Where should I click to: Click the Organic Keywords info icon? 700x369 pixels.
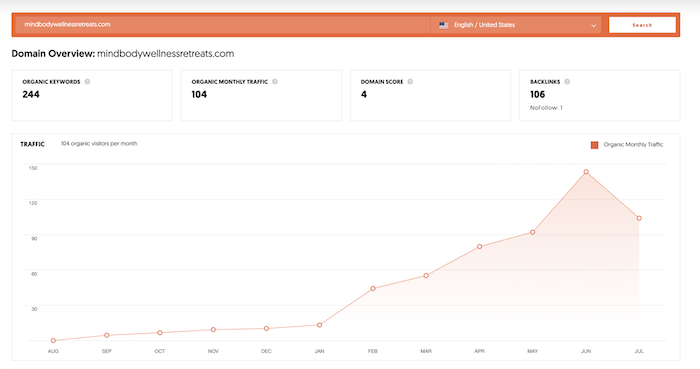pos(88,82)
